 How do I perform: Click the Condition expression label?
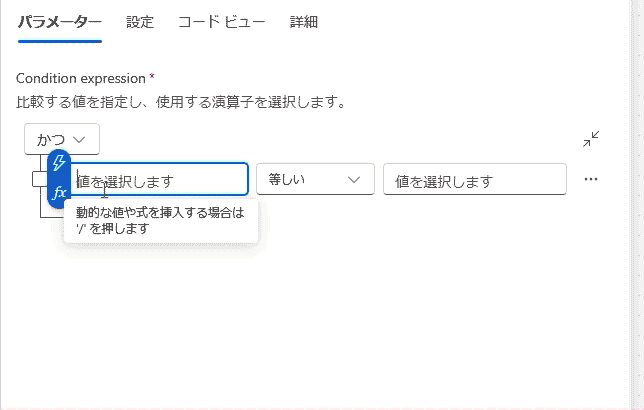click(80, 78)
